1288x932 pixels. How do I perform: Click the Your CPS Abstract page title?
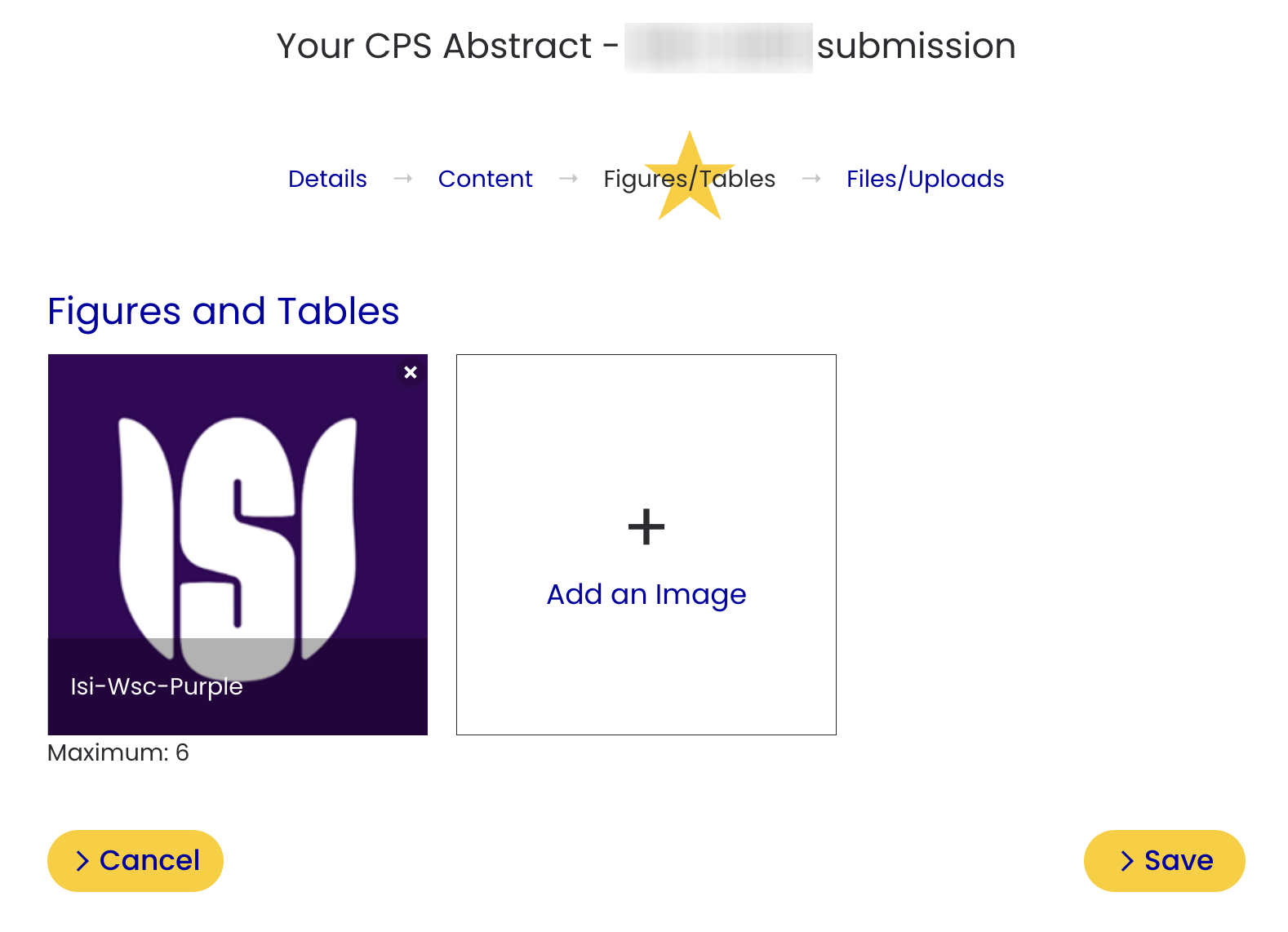pos(434,47)
